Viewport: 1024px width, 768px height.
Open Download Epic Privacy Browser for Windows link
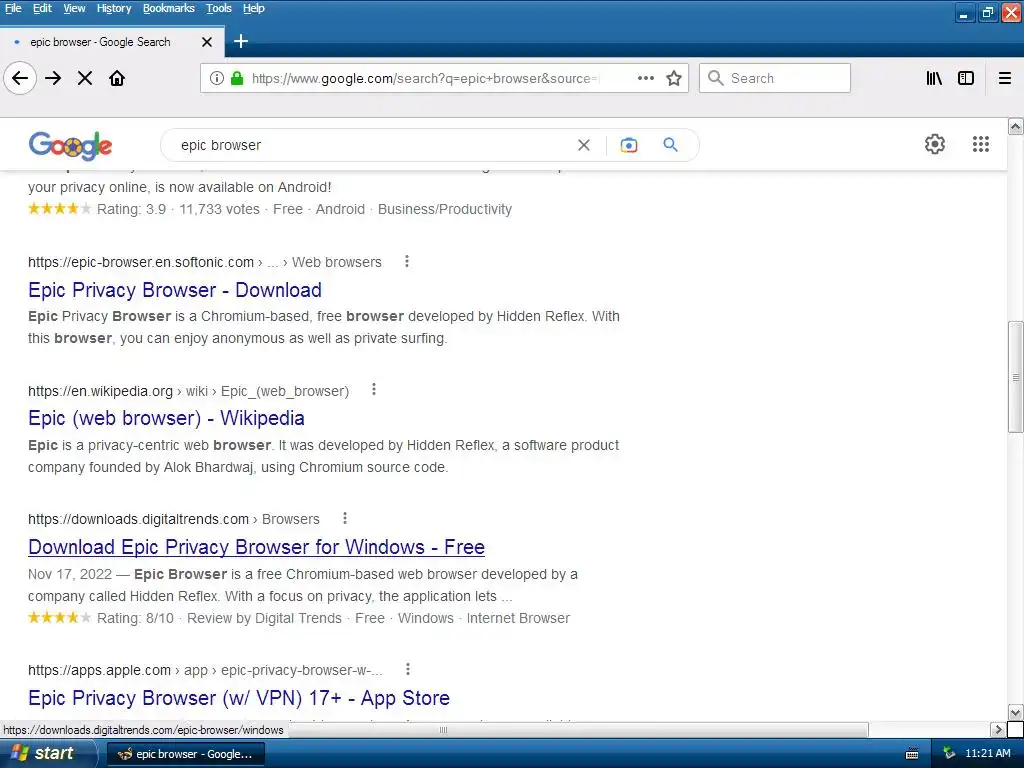click(x=257, y=547)
